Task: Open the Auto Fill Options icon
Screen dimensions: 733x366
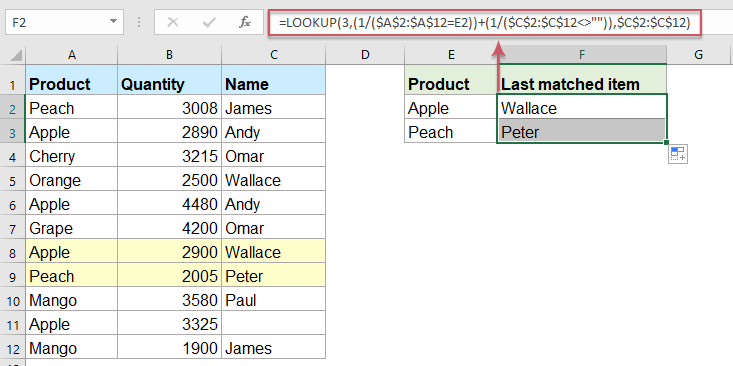Action: 677,154
